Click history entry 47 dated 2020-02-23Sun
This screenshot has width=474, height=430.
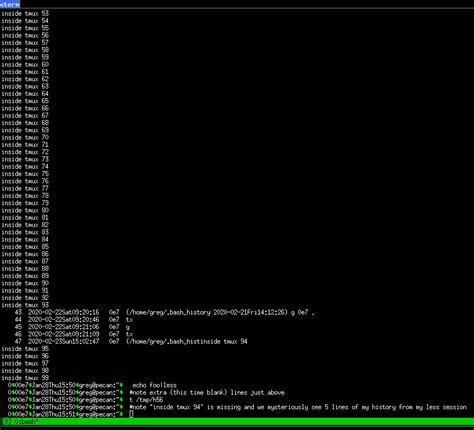click(x=131, y=342)
